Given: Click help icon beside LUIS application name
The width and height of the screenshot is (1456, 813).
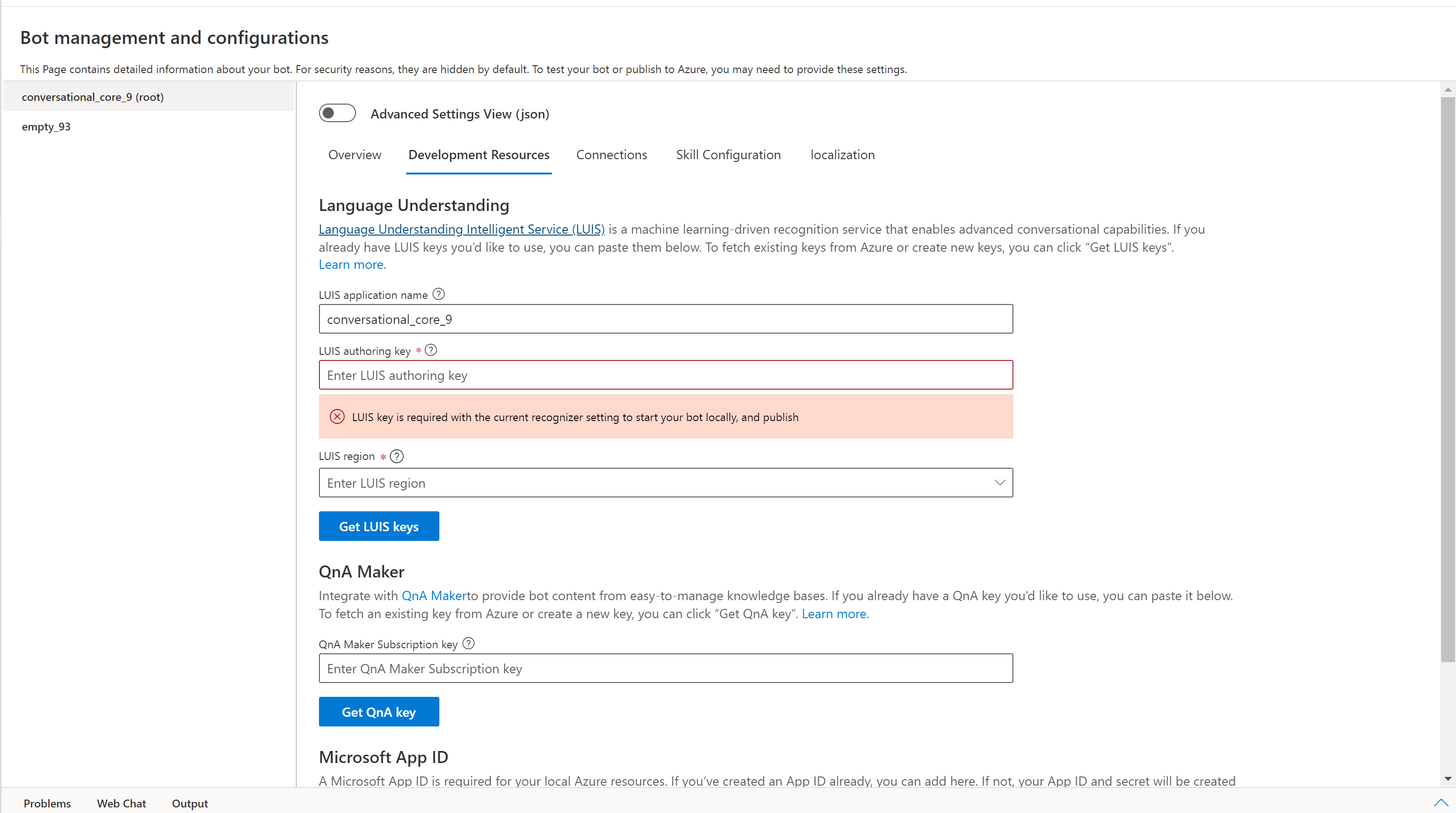Looking at the screenshot, I should (438, 294).
